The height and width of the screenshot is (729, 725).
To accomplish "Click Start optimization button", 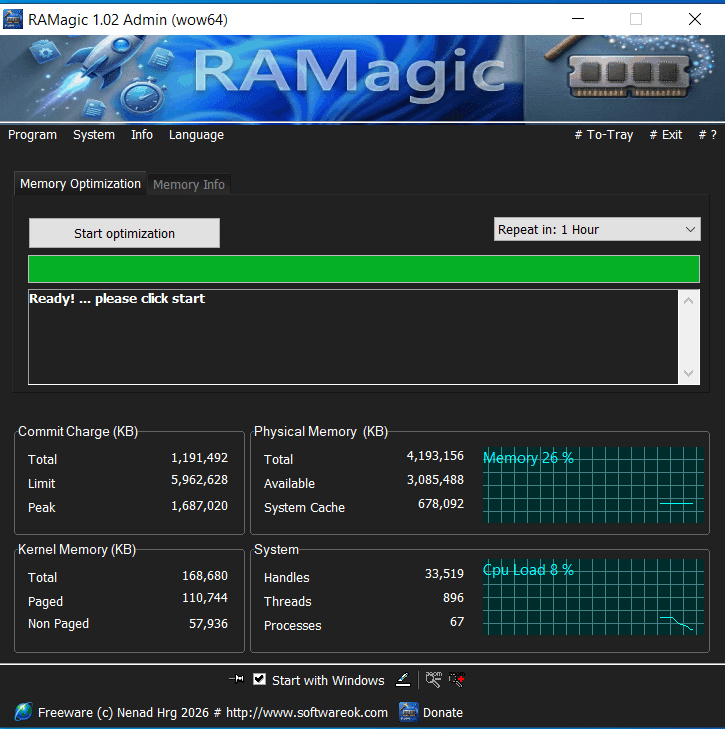I will [x=124, y=233].
